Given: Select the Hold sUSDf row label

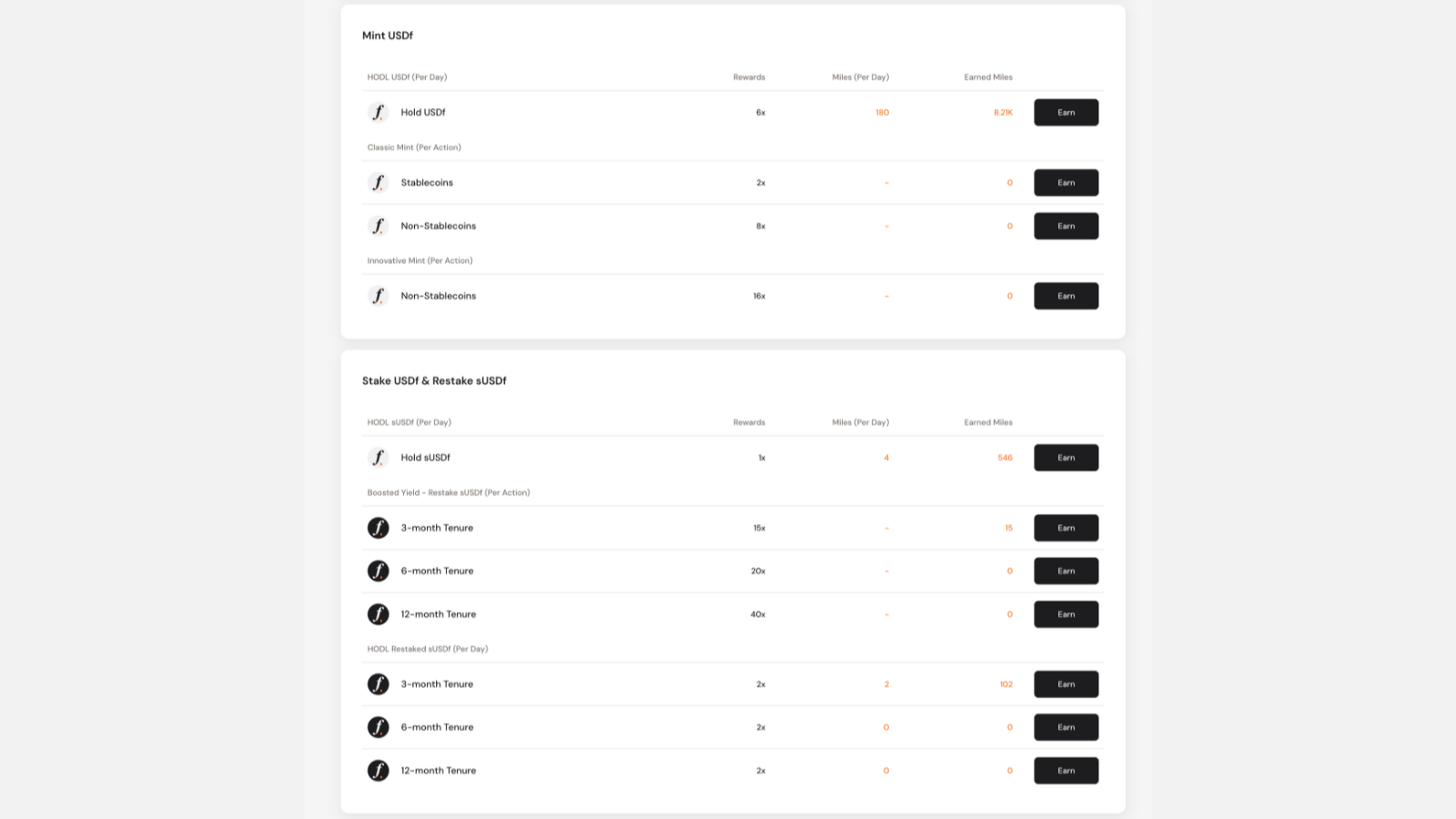Looking at the screenshot, I should [x=425, y=458].
